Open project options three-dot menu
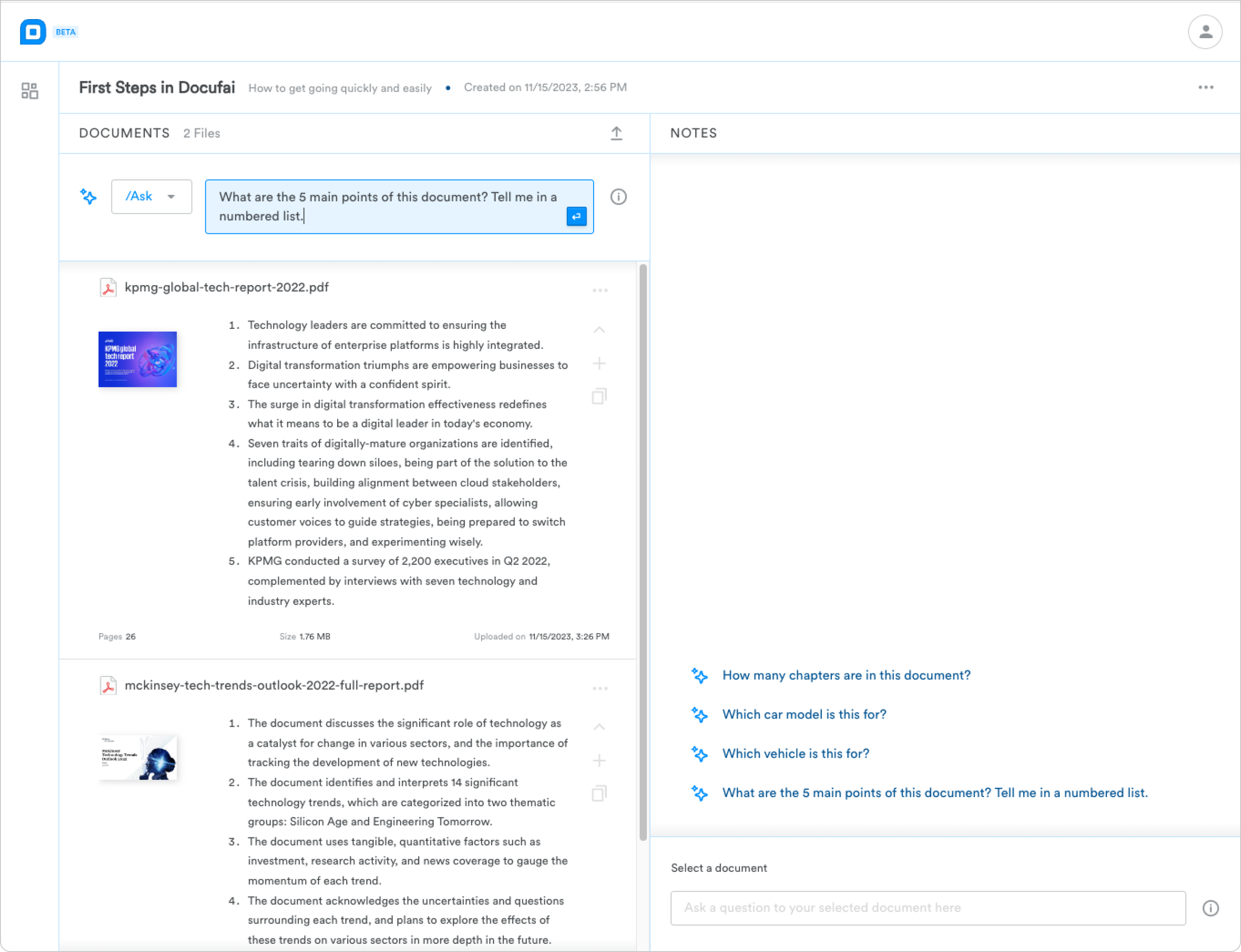Viewport: 1241px width, 952px height. pos(1206,87)
